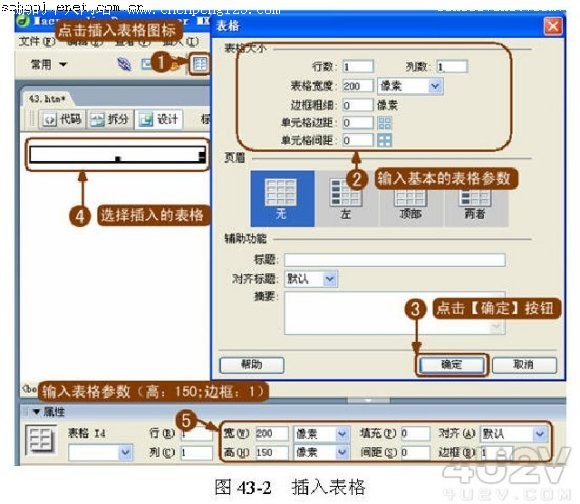
Task: Click the 标题 text field
Action: pyautogui.click(x=394, y=260)
